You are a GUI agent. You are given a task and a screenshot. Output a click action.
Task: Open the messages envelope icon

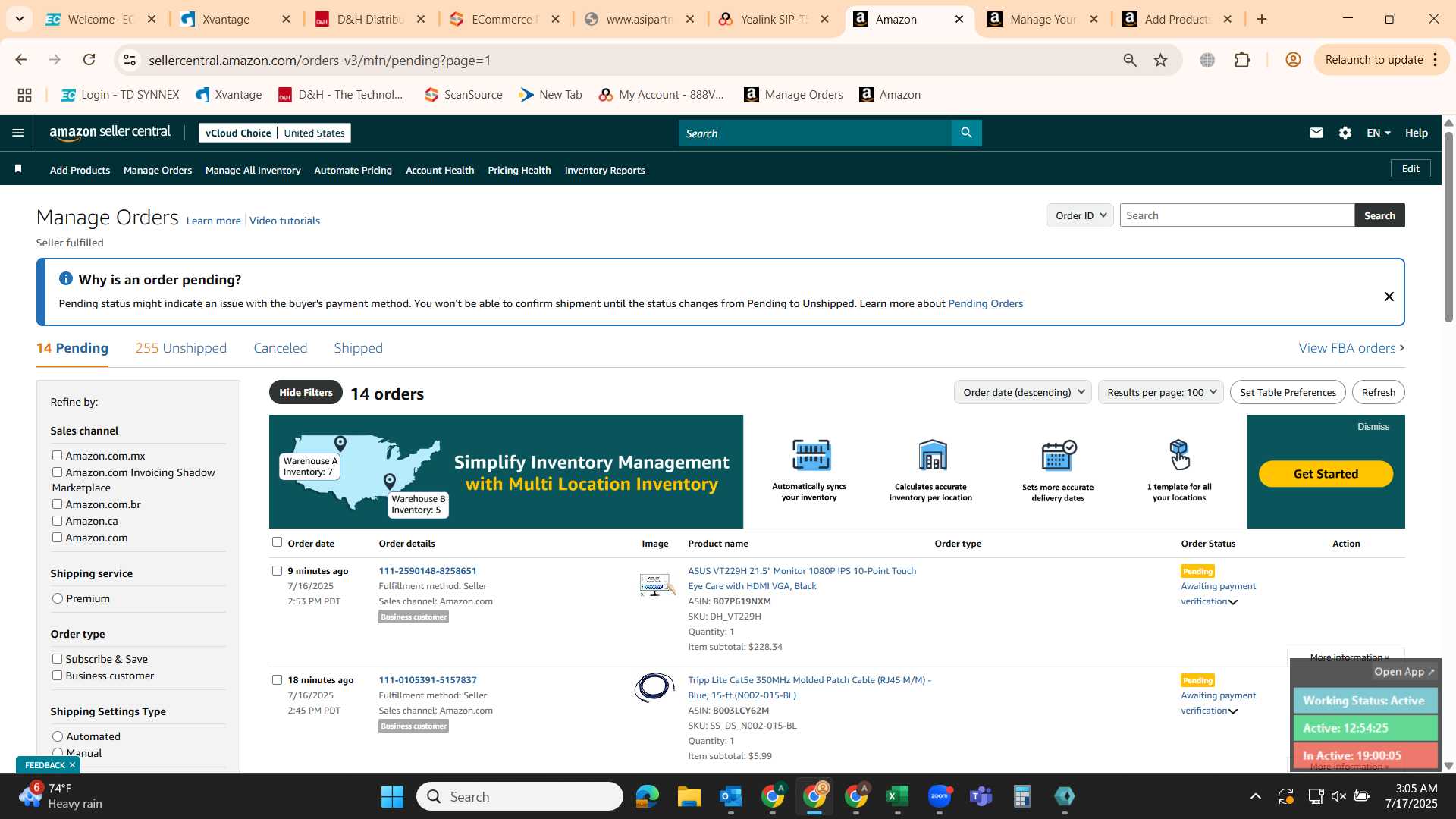click(1316, 133)
